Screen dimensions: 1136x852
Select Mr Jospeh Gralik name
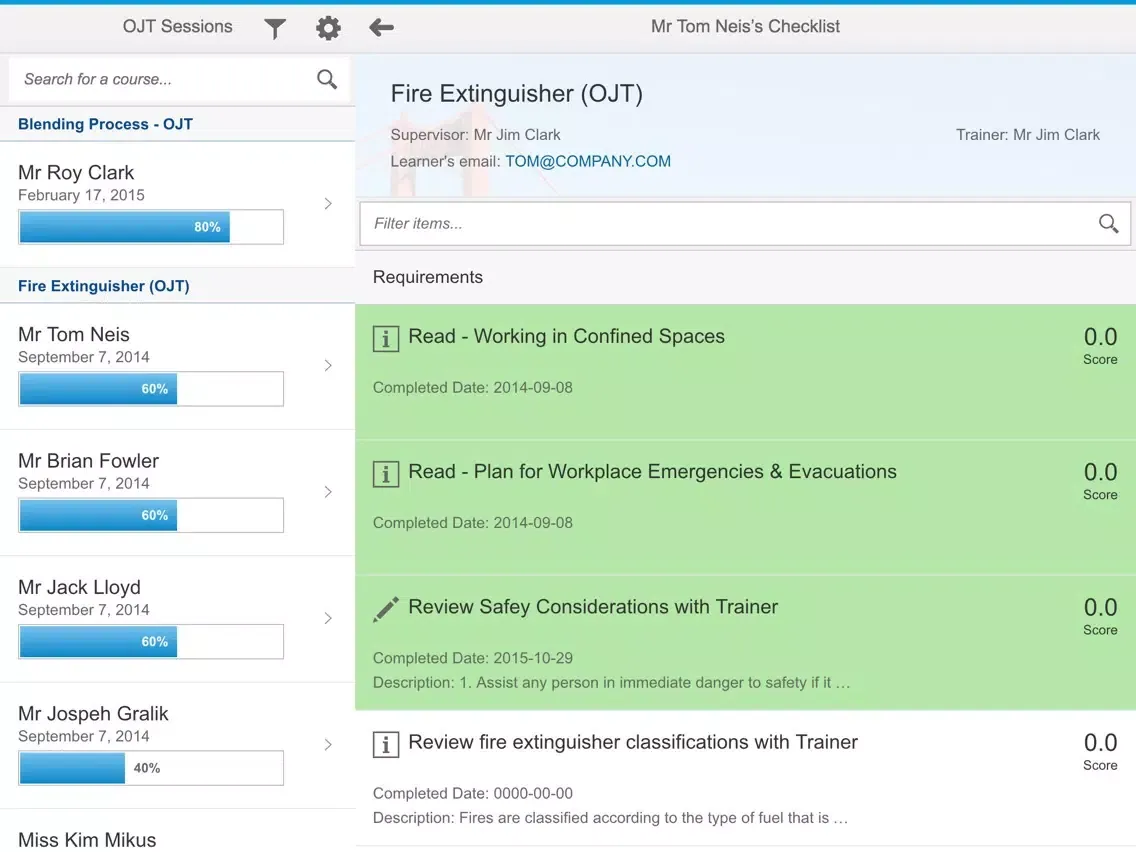coord(93,714)
